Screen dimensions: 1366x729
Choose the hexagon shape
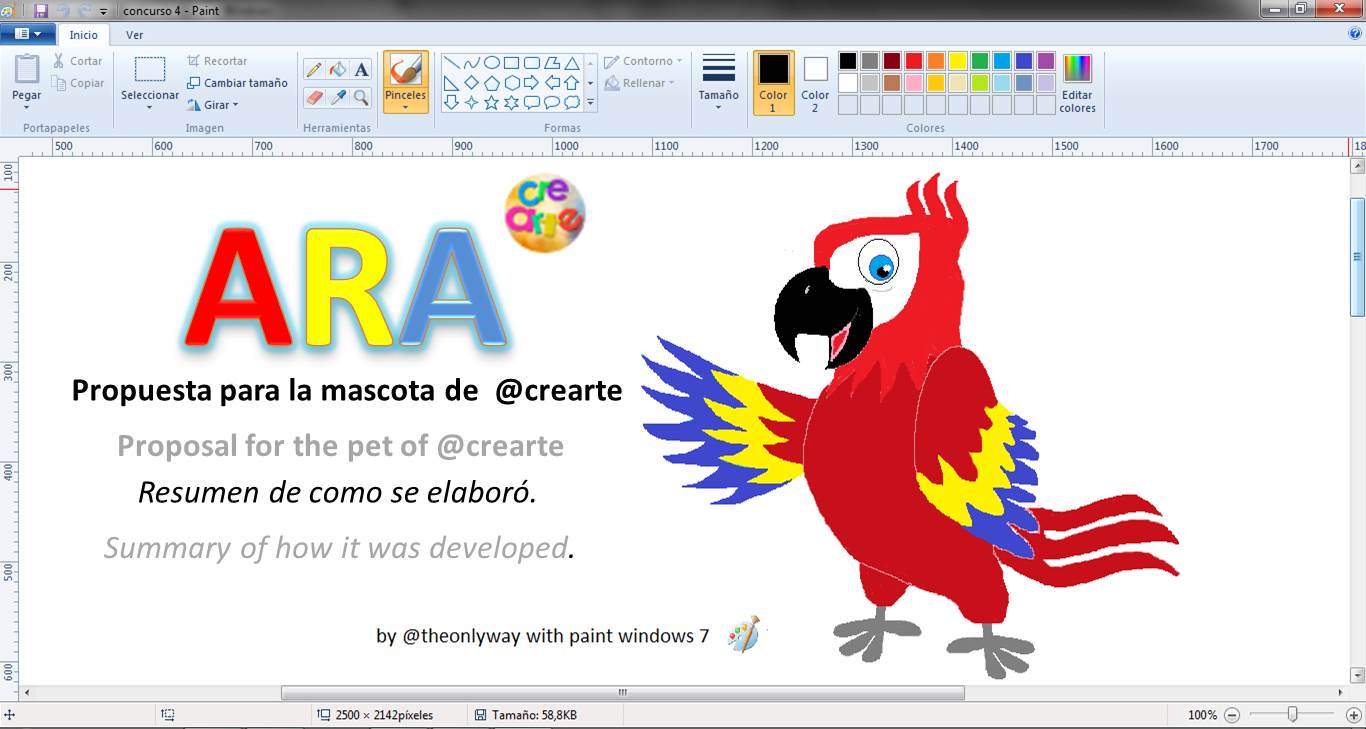click(512, 82)
